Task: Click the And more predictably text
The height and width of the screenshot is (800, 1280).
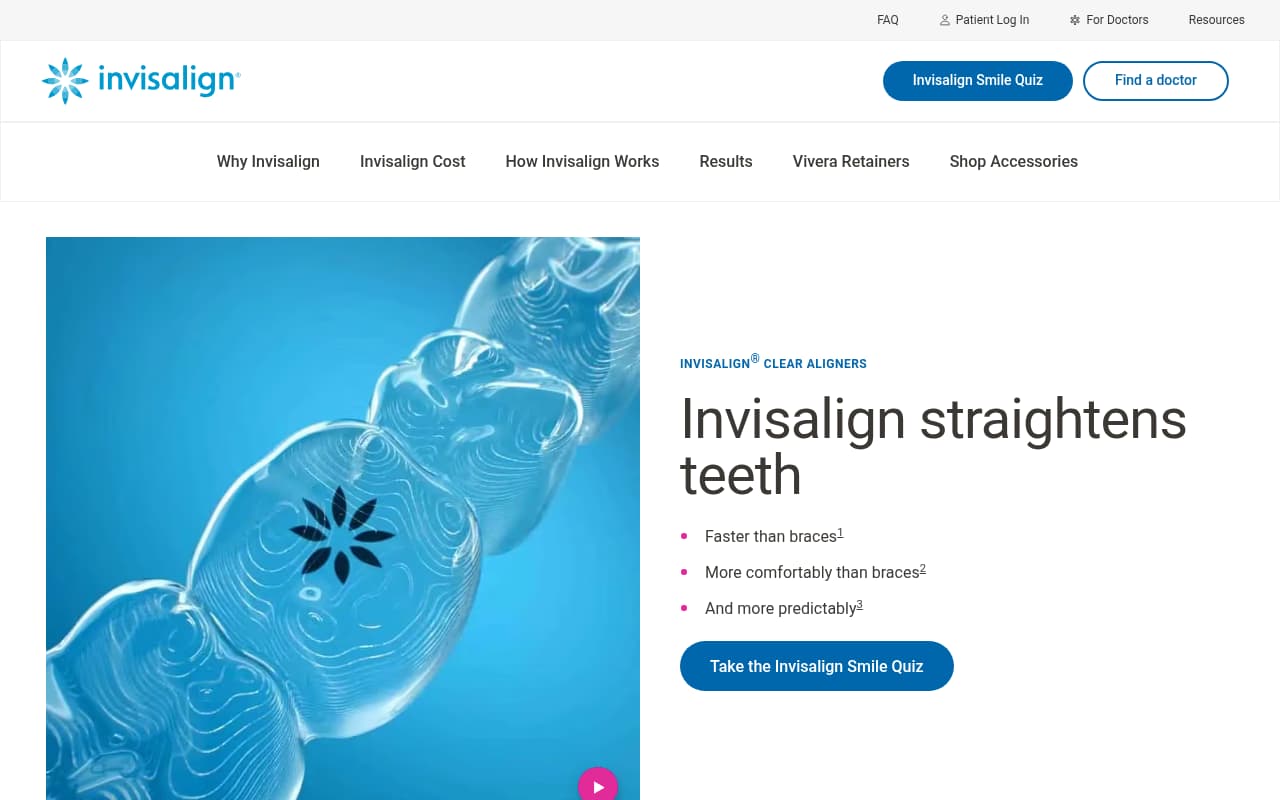Action: tap(781, 609)
